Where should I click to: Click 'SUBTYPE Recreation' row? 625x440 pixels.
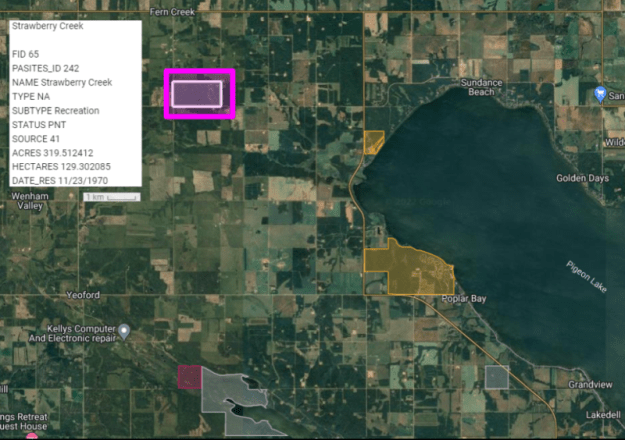(x=55, y=110)
